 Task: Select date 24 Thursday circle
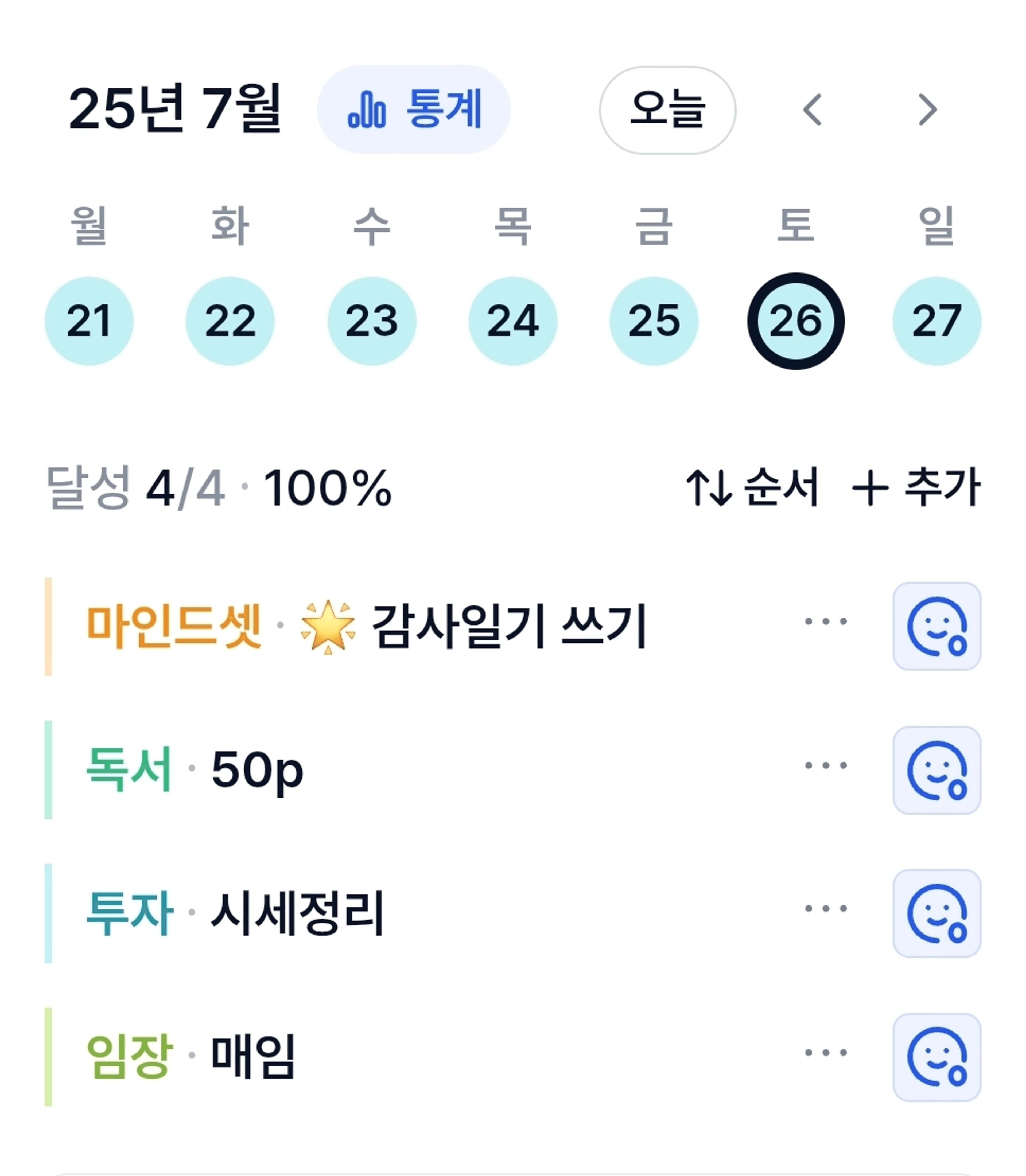tap(513, 321)
